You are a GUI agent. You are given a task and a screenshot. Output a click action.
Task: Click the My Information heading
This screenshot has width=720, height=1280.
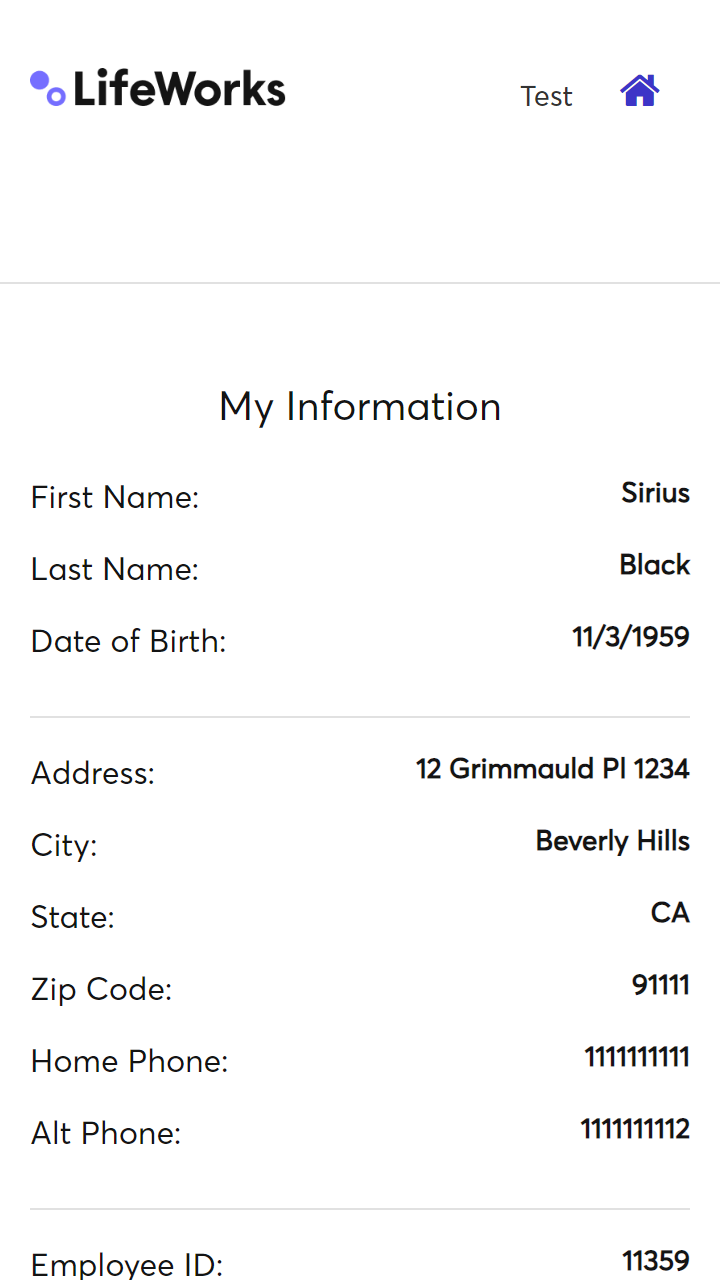tap(360, 407)
